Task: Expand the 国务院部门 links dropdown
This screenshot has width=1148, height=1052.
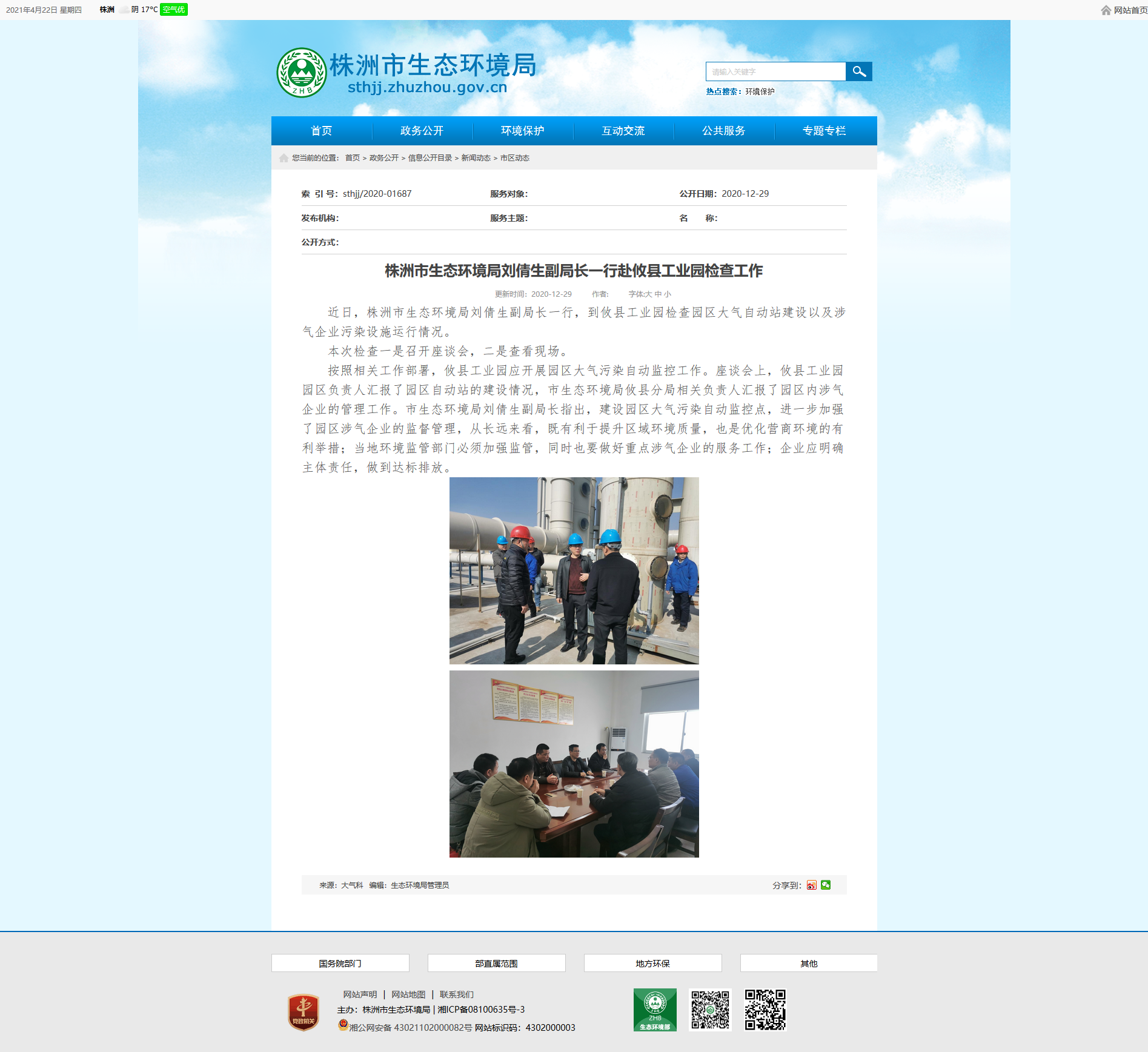Action: (x=340, y=964)
